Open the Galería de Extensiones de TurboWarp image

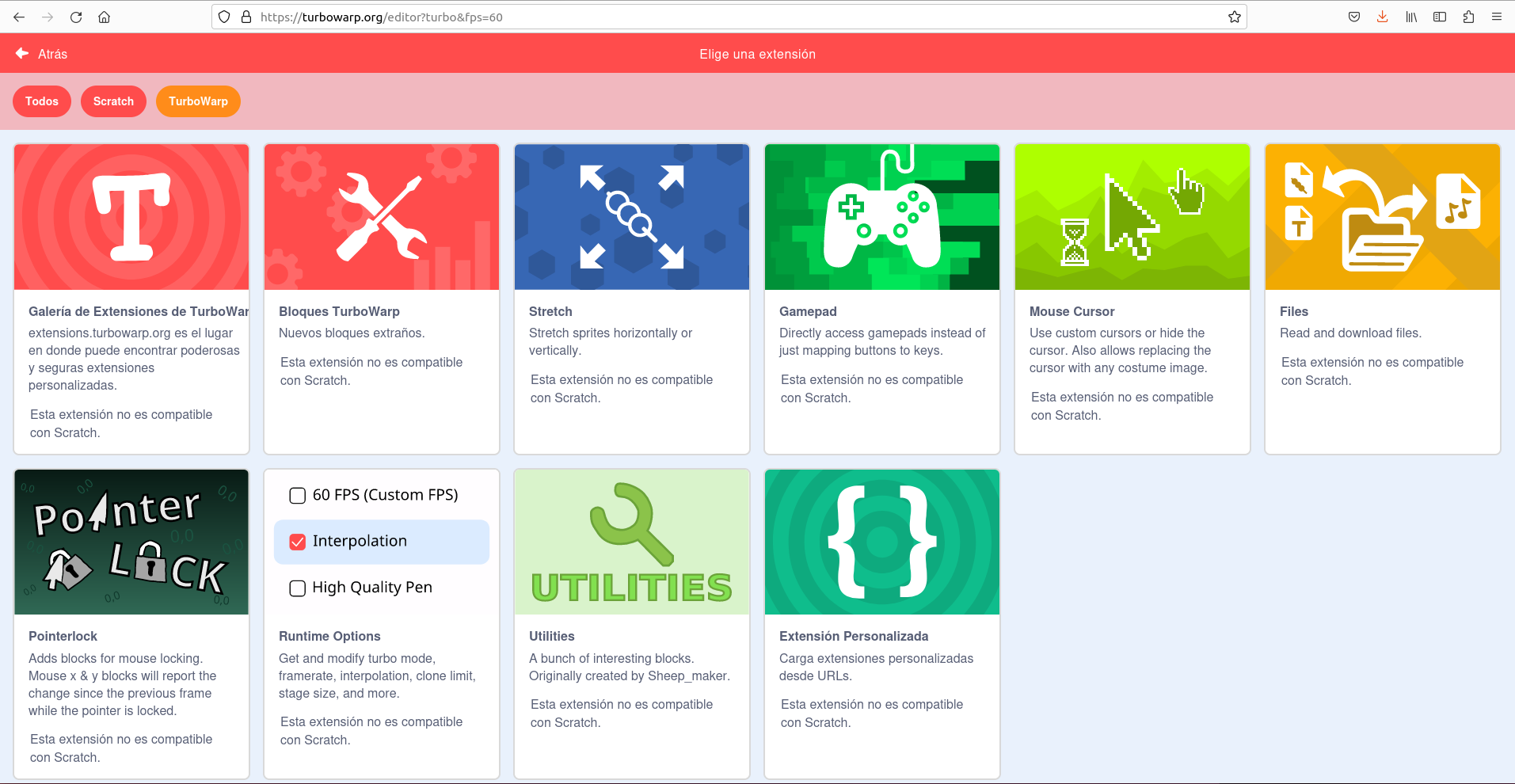(x=131, y=217)
